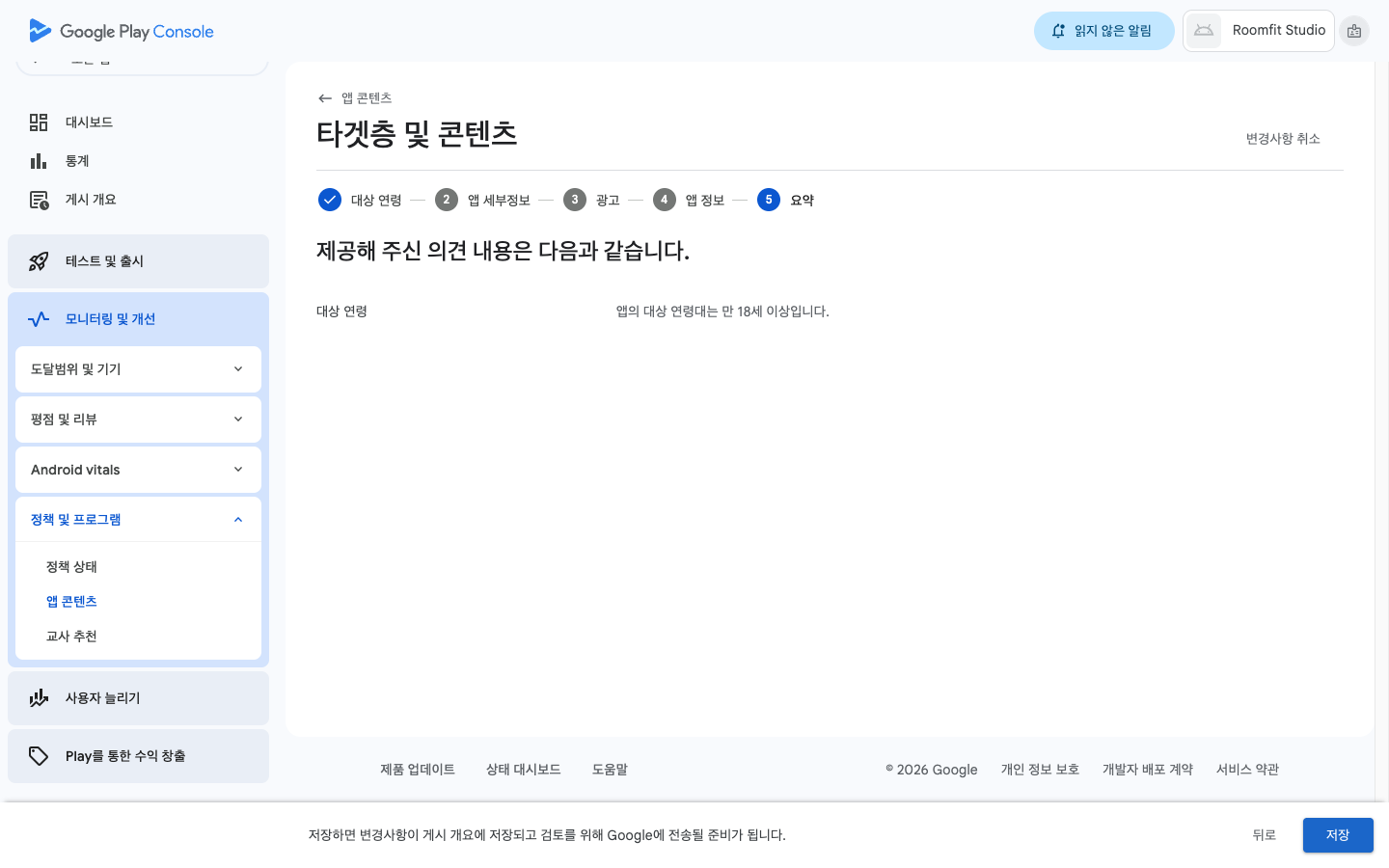The height and width of the screenshot is (868, 1389).
Task: Click the back arrow to 앱 콘텐츠
Action: (x=325, y=98)
